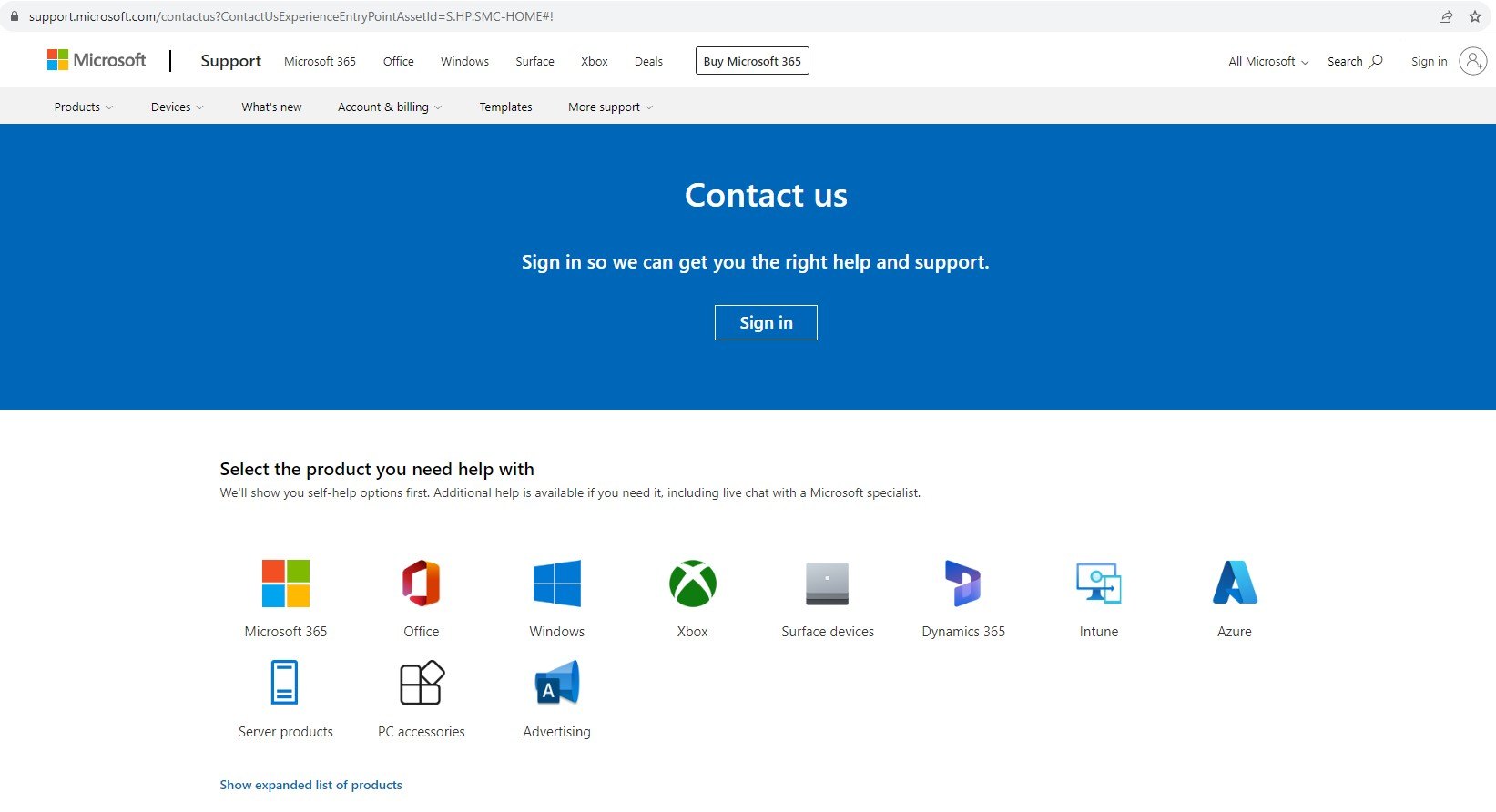
Task: Click the Windows product label
Action: click(x=557, y=632)
